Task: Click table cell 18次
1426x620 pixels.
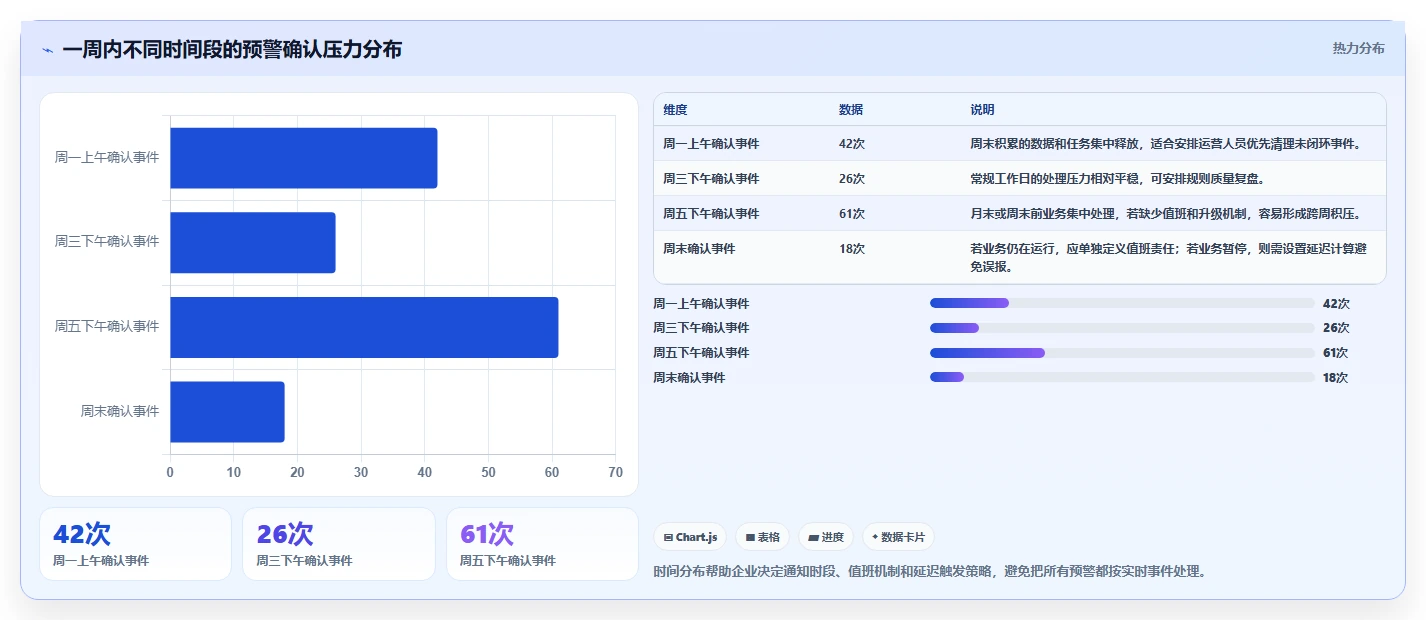Action: 852,249
